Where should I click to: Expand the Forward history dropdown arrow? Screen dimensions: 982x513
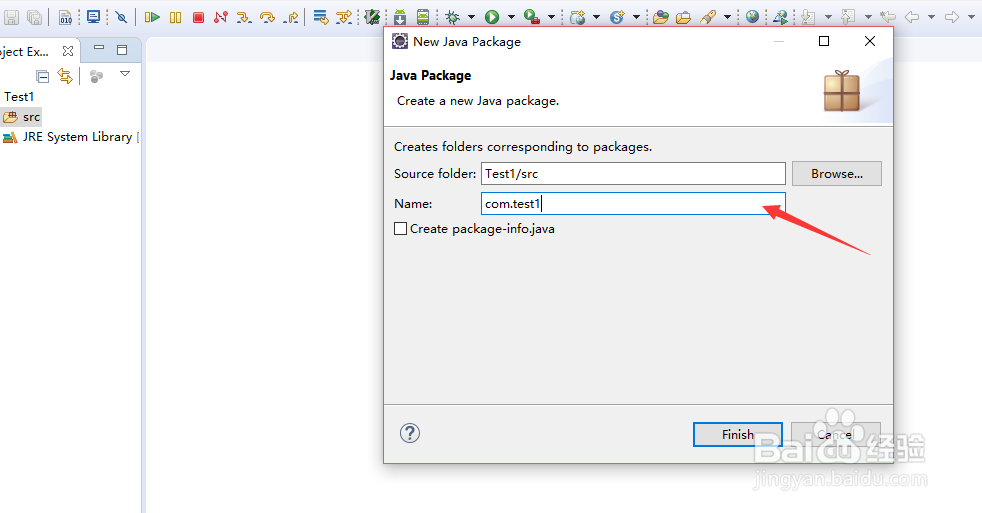[x=971, y=18]
